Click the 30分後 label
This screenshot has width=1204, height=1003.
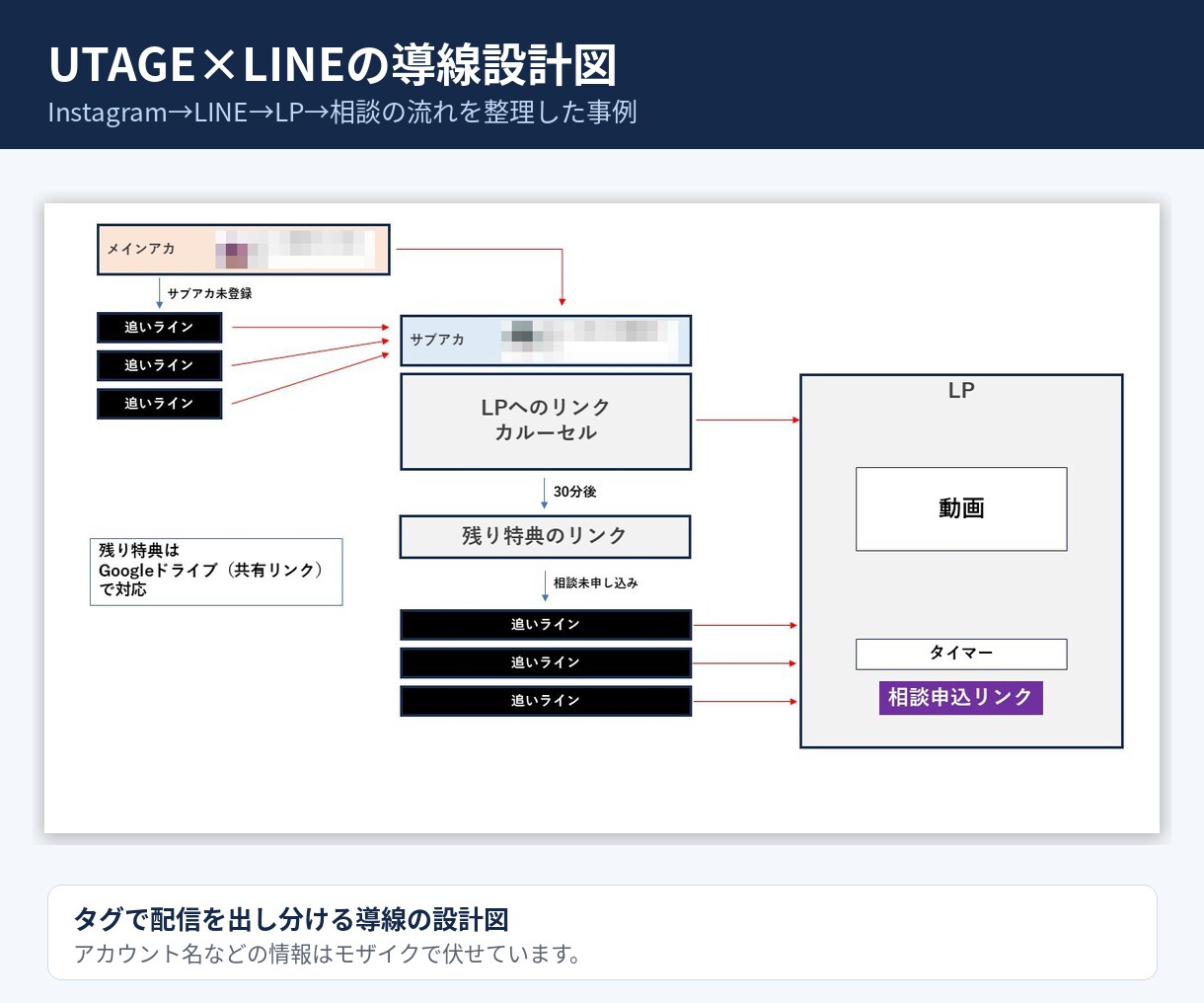[x=574, y=492]
